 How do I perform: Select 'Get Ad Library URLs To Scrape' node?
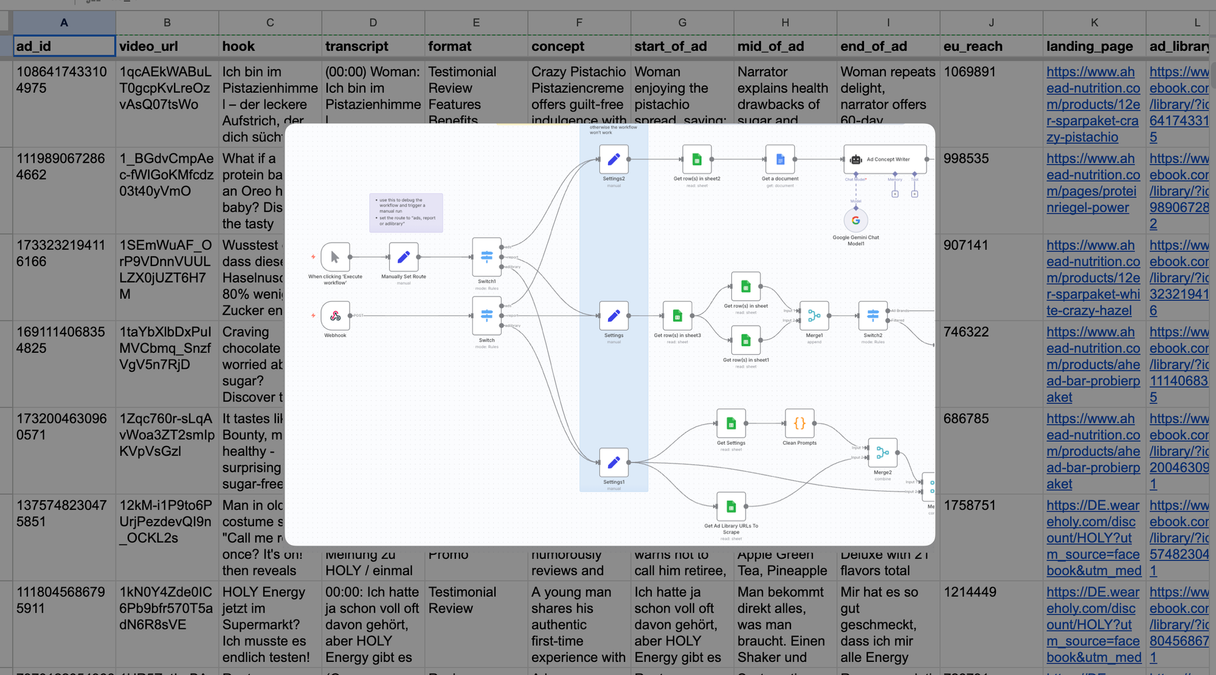click(731, 507)
